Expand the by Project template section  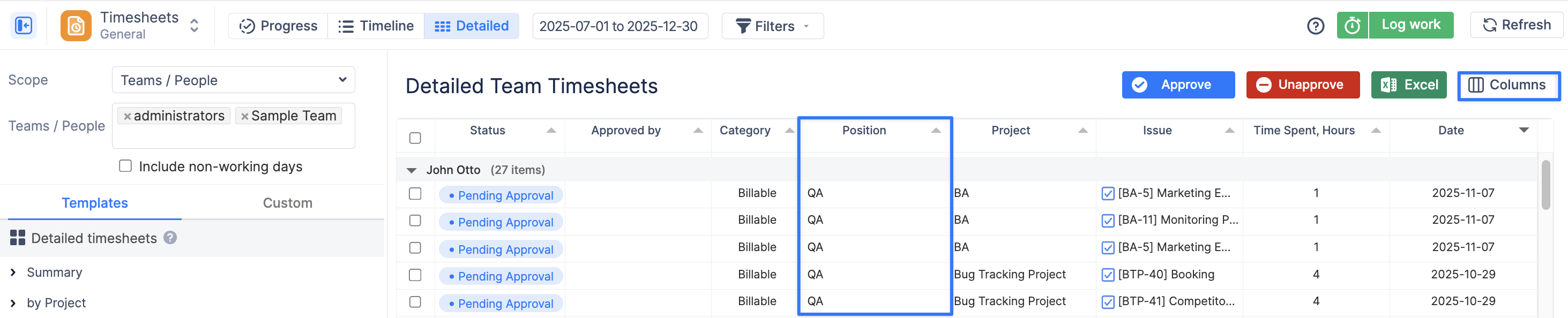(x=13, y=303)
